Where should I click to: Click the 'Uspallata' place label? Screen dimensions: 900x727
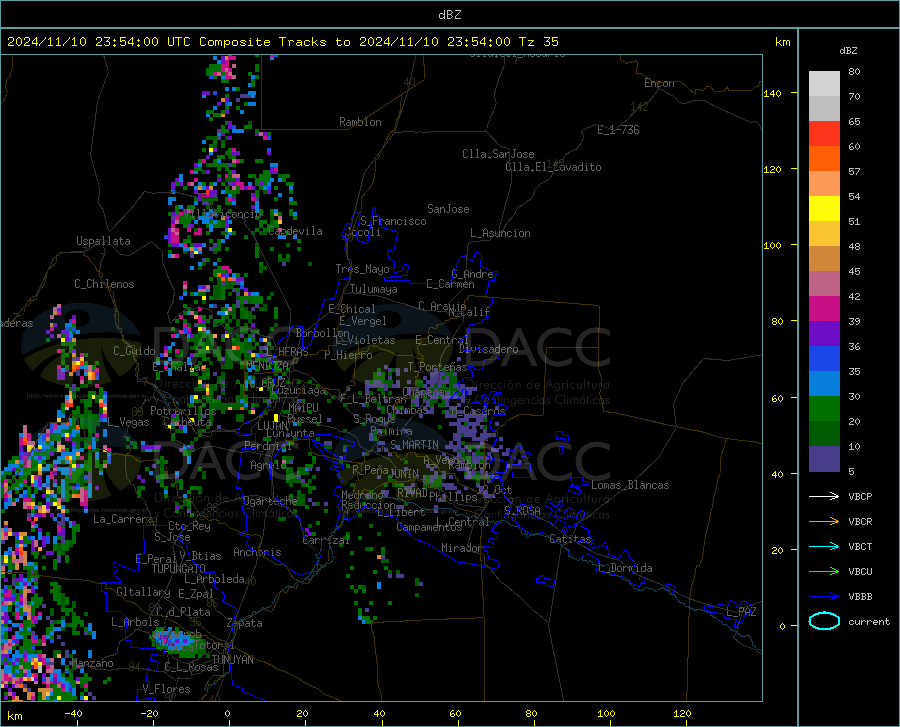(x=103, y=241)
